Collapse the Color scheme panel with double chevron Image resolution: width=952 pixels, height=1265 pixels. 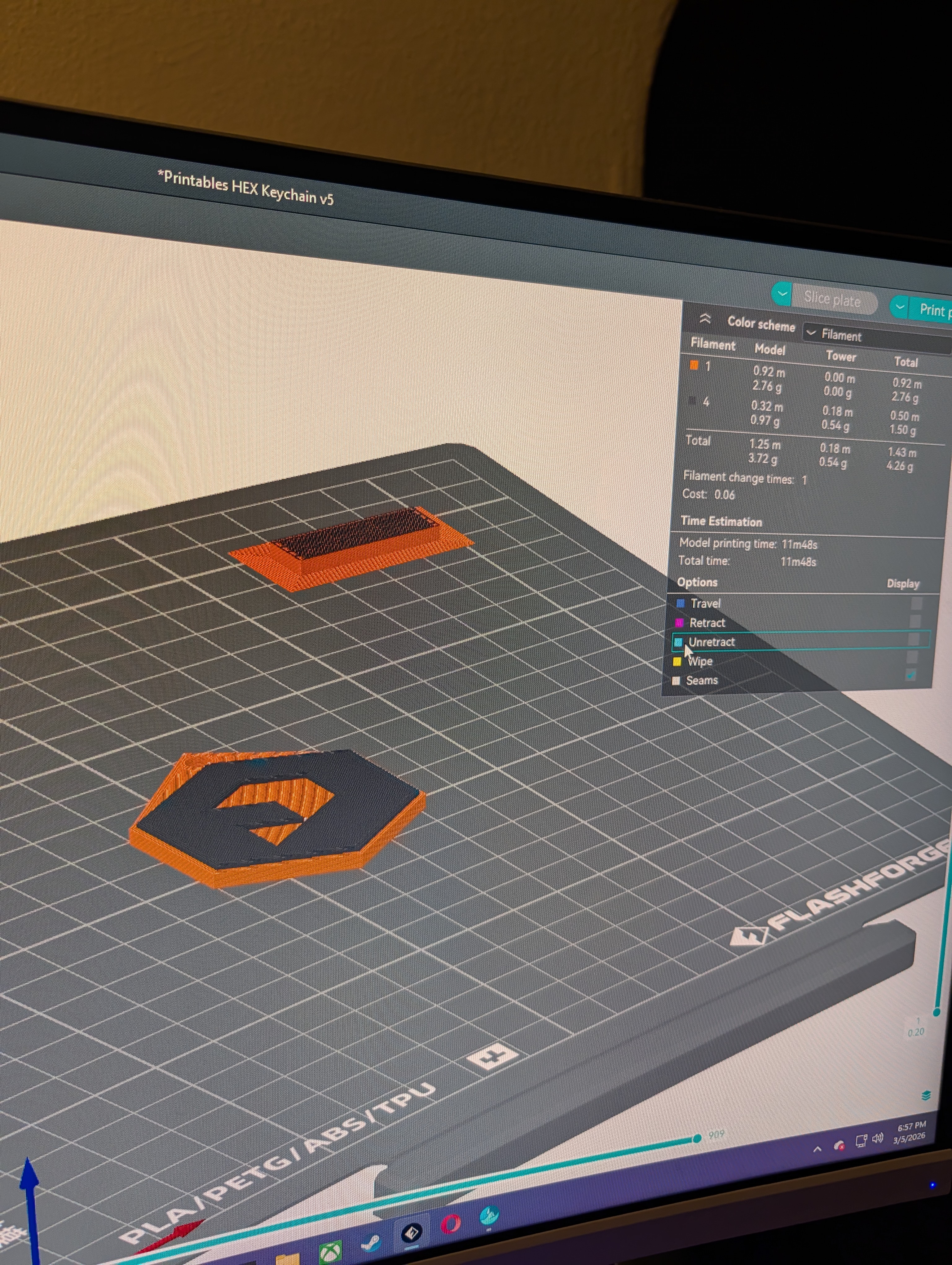pyautogui.click(x=705, y=318)
